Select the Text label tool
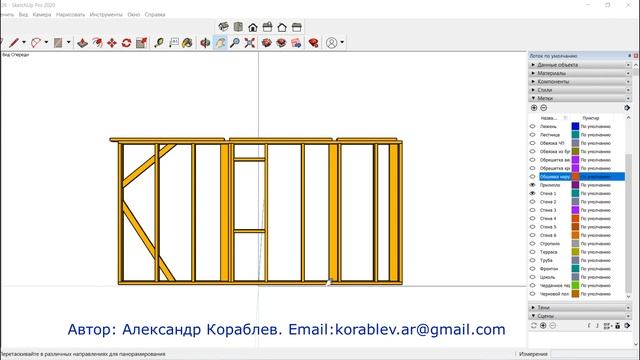This screenshot has width=640, height=360. [x=174, y=42]
